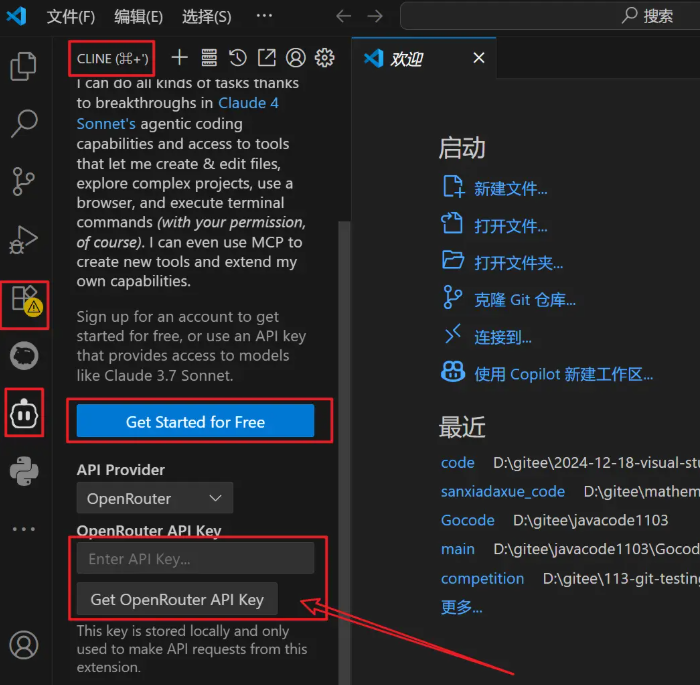Image resolution: width=700 pixels, height=685 pixels.
Task: Expand hidden menu bar items ellipsis
Action: [264, 16]
